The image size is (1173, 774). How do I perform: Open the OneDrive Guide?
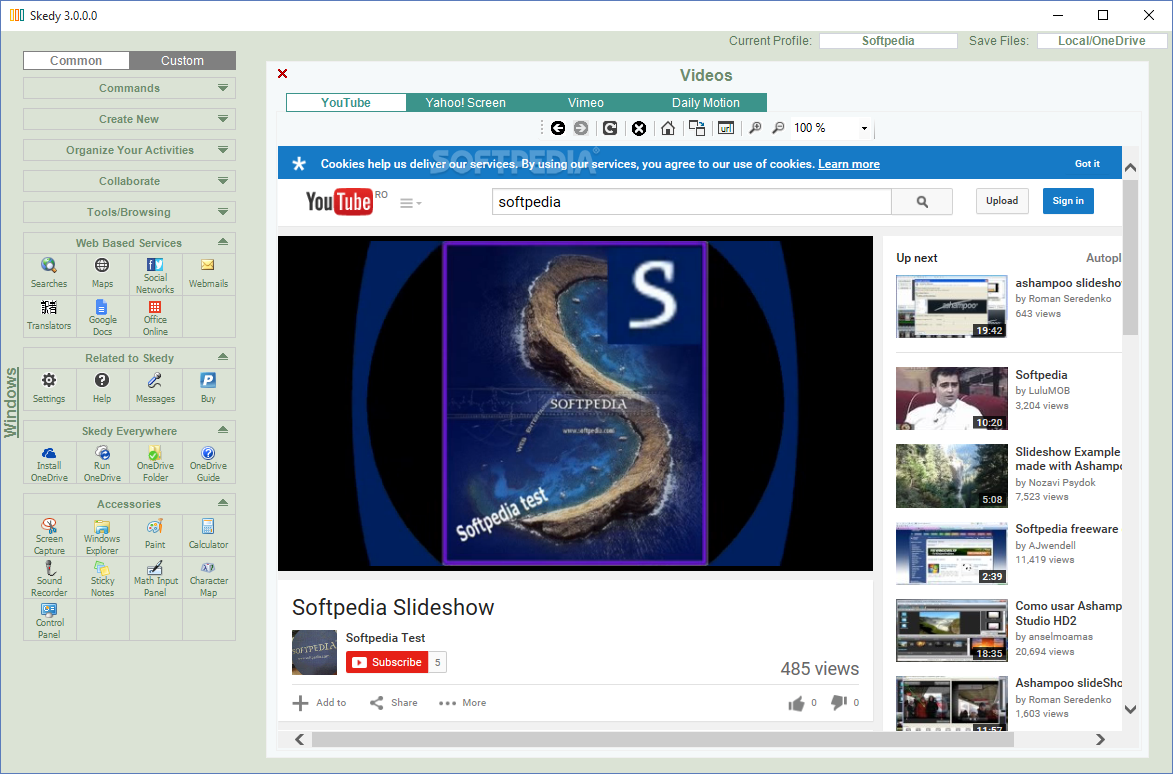(209, 463)
